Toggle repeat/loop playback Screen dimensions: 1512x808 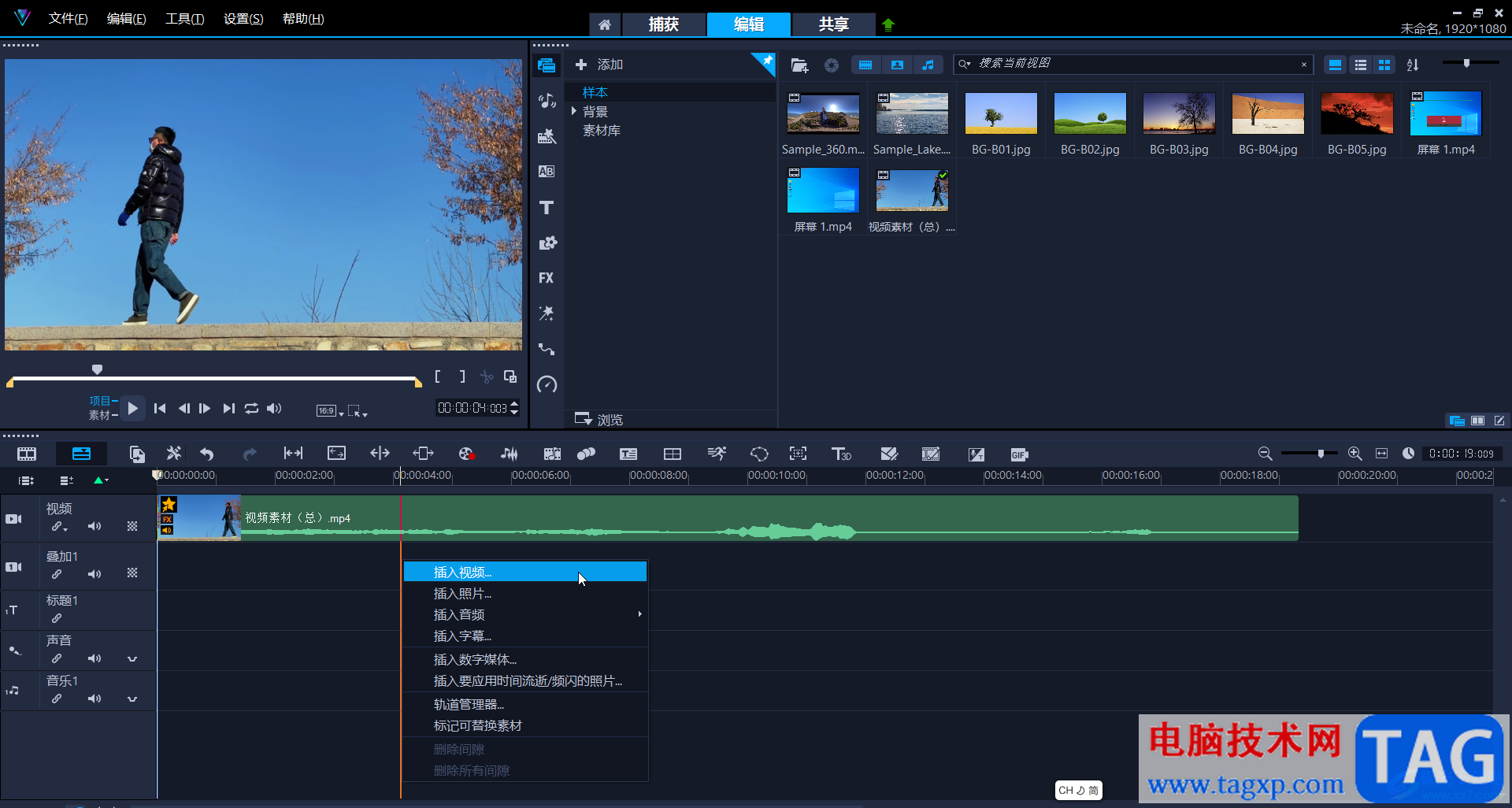point(251,408)
